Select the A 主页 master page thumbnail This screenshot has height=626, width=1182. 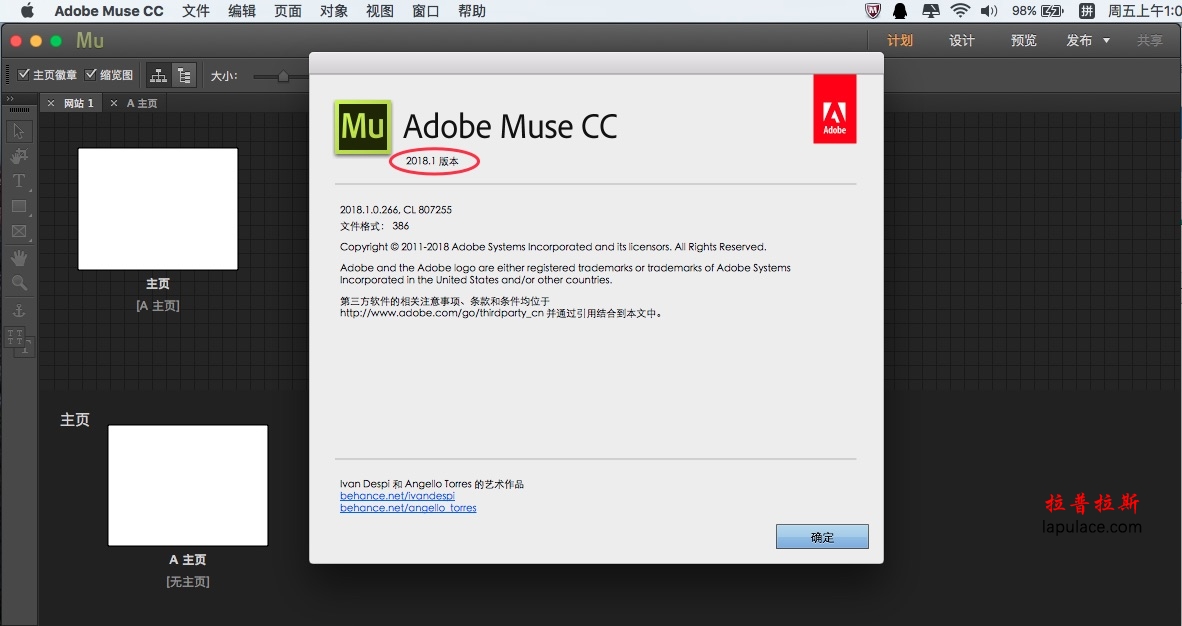click(x=188, y=485)
